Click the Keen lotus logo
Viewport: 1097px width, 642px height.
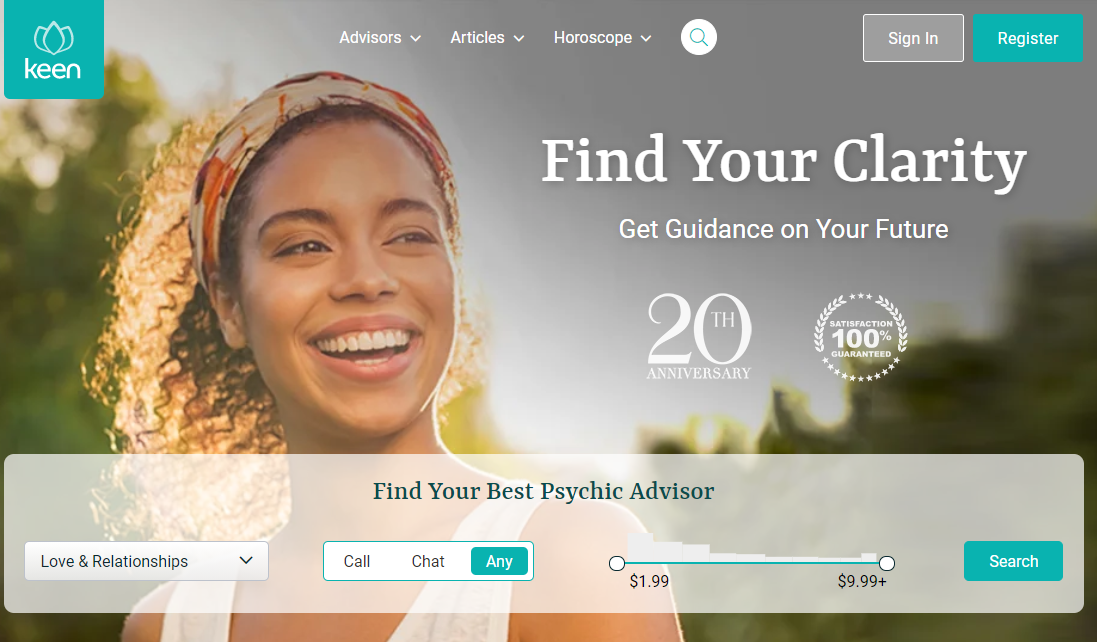pos(54,49)
